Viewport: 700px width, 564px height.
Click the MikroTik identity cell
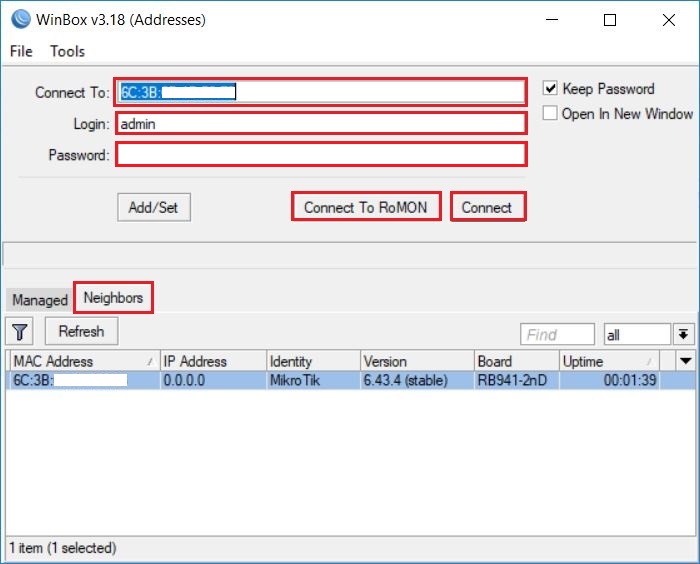click(313, 380)
